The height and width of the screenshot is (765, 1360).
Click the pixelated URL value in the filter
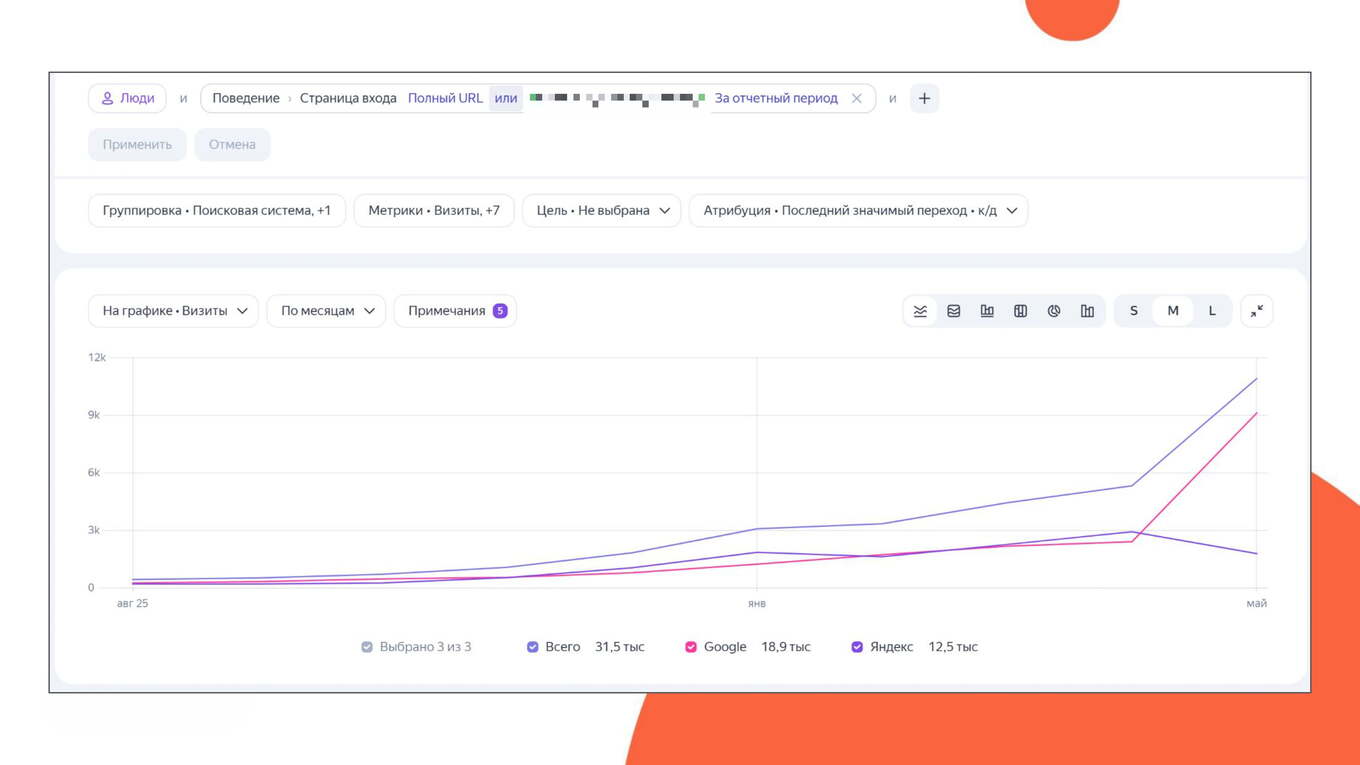tap(617, 98)
